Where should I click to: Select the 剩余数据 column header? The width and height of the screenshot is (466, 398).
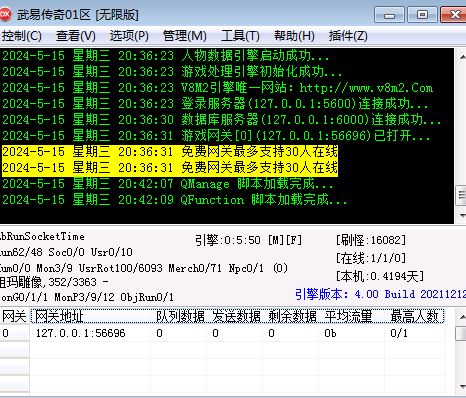pos(292,316)
